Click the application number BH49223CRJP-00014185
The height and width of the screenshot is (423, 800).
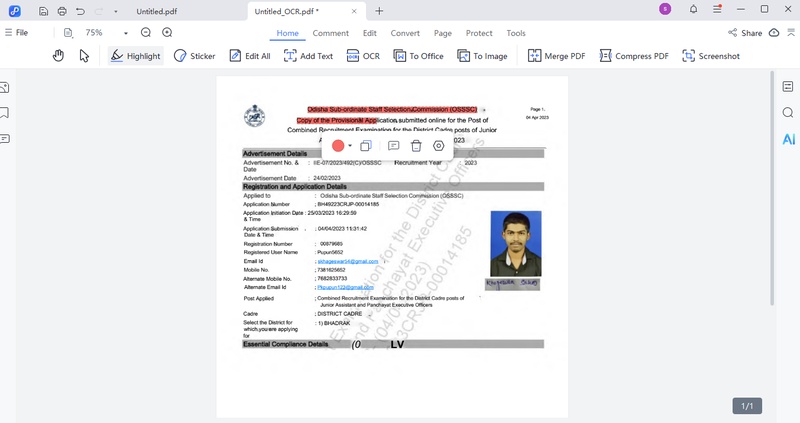348,204
